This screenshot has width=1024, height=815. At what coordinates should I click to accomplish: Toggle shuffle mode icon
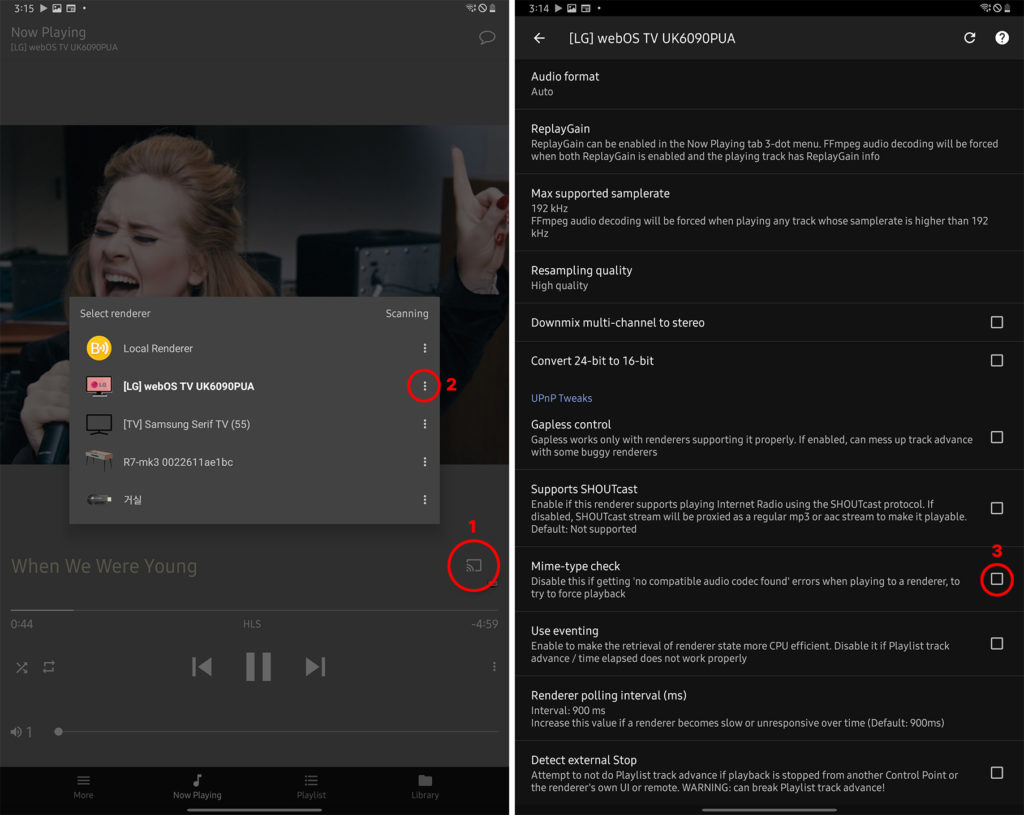[x=22, y=667]
